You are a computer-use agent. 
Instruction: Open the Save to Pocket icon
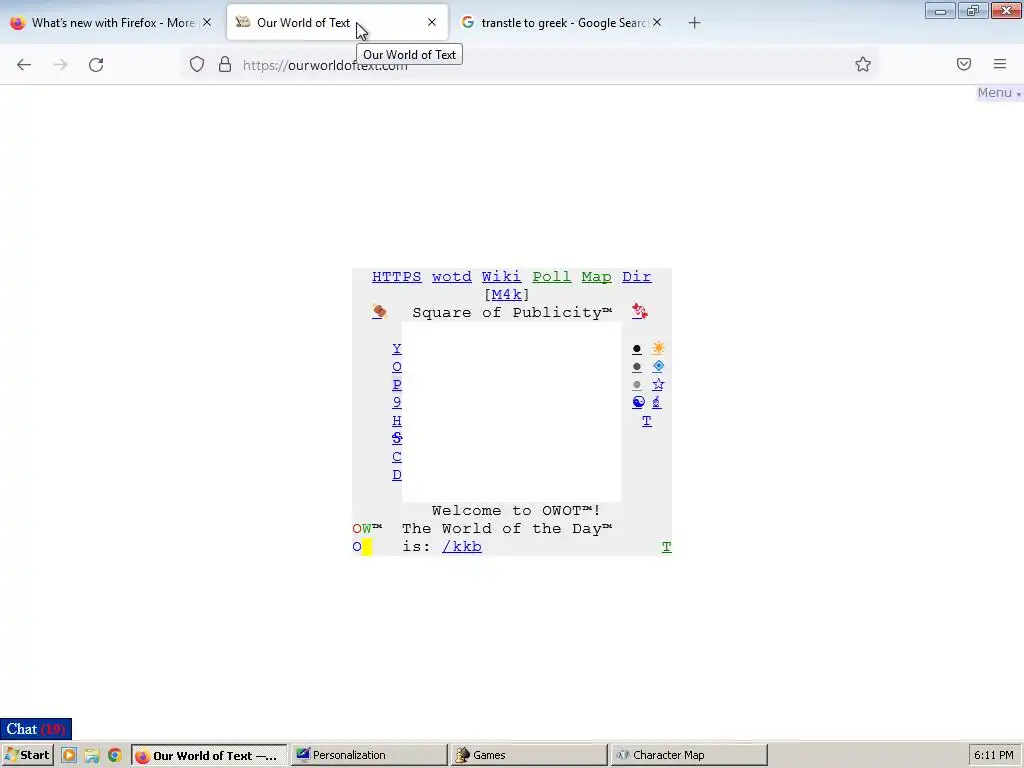point(963,64)
